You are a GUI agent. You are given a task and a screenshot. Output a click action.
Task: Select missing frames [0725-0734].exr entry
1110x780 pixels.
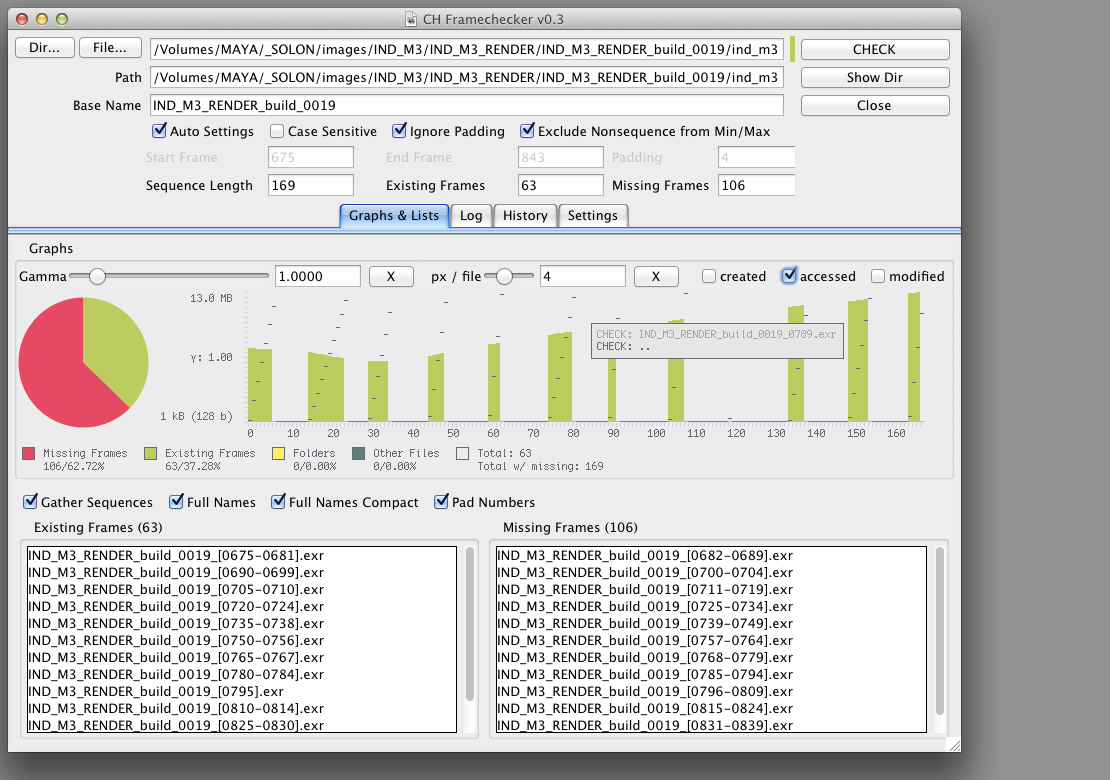[711, 607]
